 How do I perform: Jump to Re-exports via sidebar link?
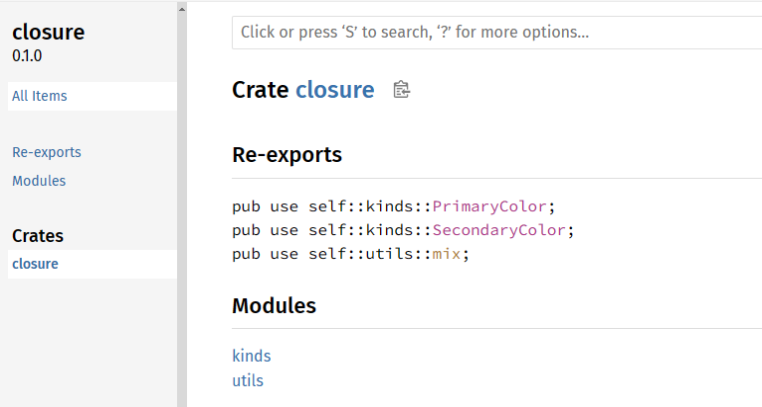point(47,153)
